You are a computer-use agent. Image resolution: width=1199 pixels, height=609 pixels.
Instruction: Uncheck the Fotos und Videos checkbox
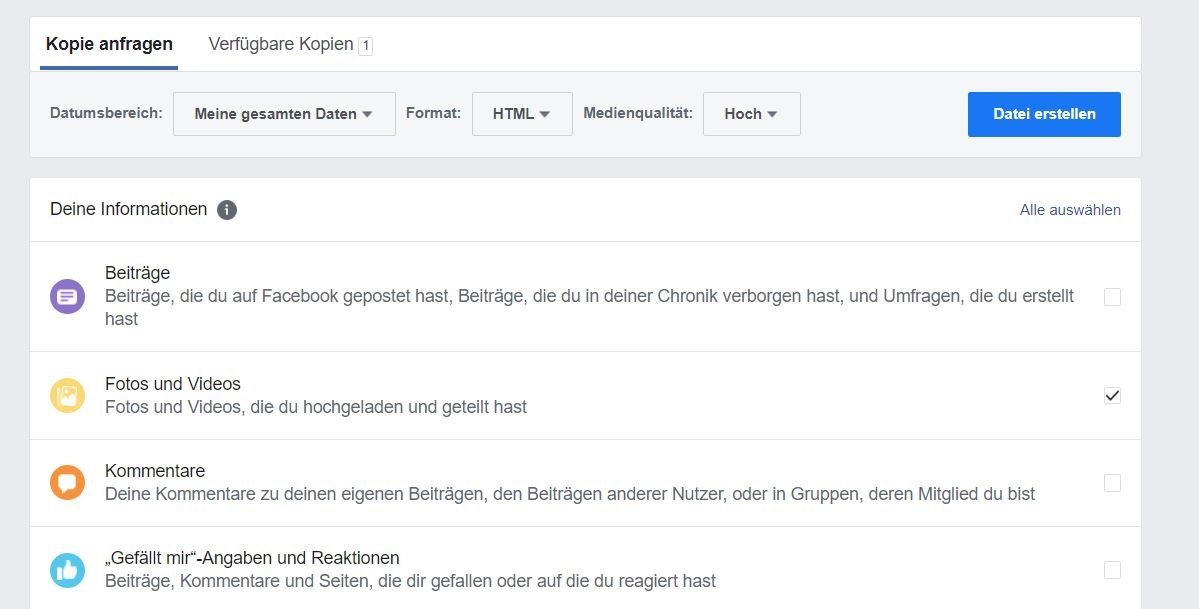(x=1112, y=395)
